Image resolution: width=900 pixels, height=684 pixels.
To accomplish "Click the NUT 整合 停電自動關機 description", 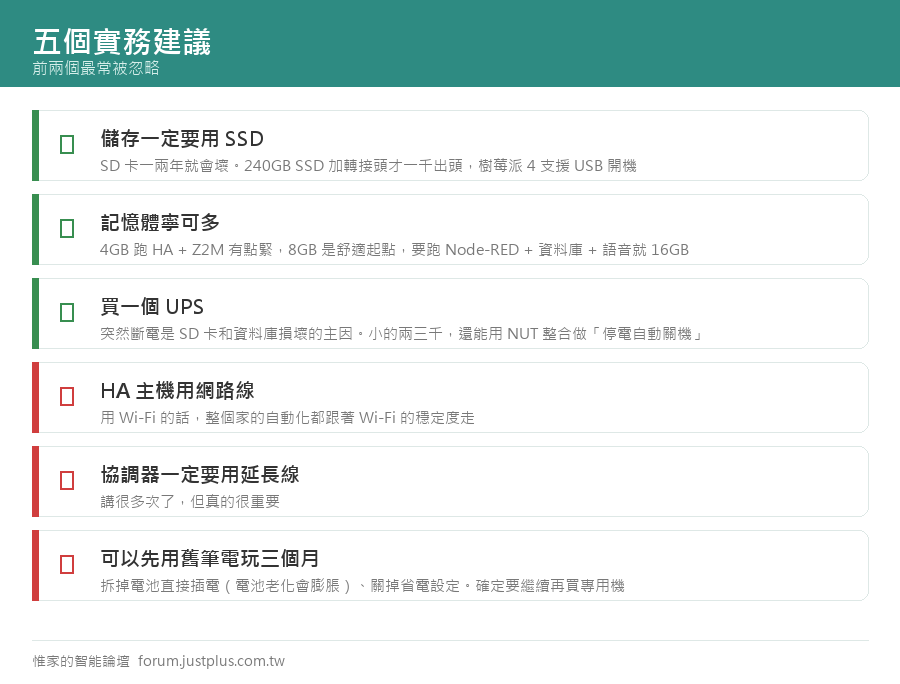I will 402,334.
